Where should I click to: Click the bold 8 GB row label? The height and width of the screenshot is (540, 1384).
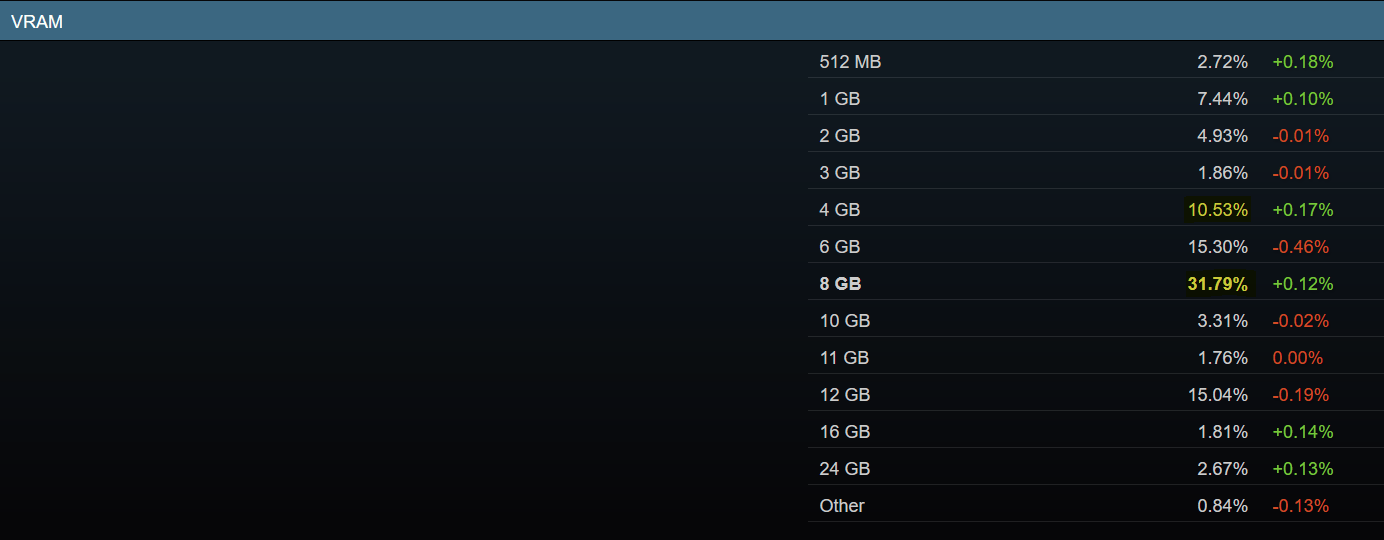coord(840,284)
